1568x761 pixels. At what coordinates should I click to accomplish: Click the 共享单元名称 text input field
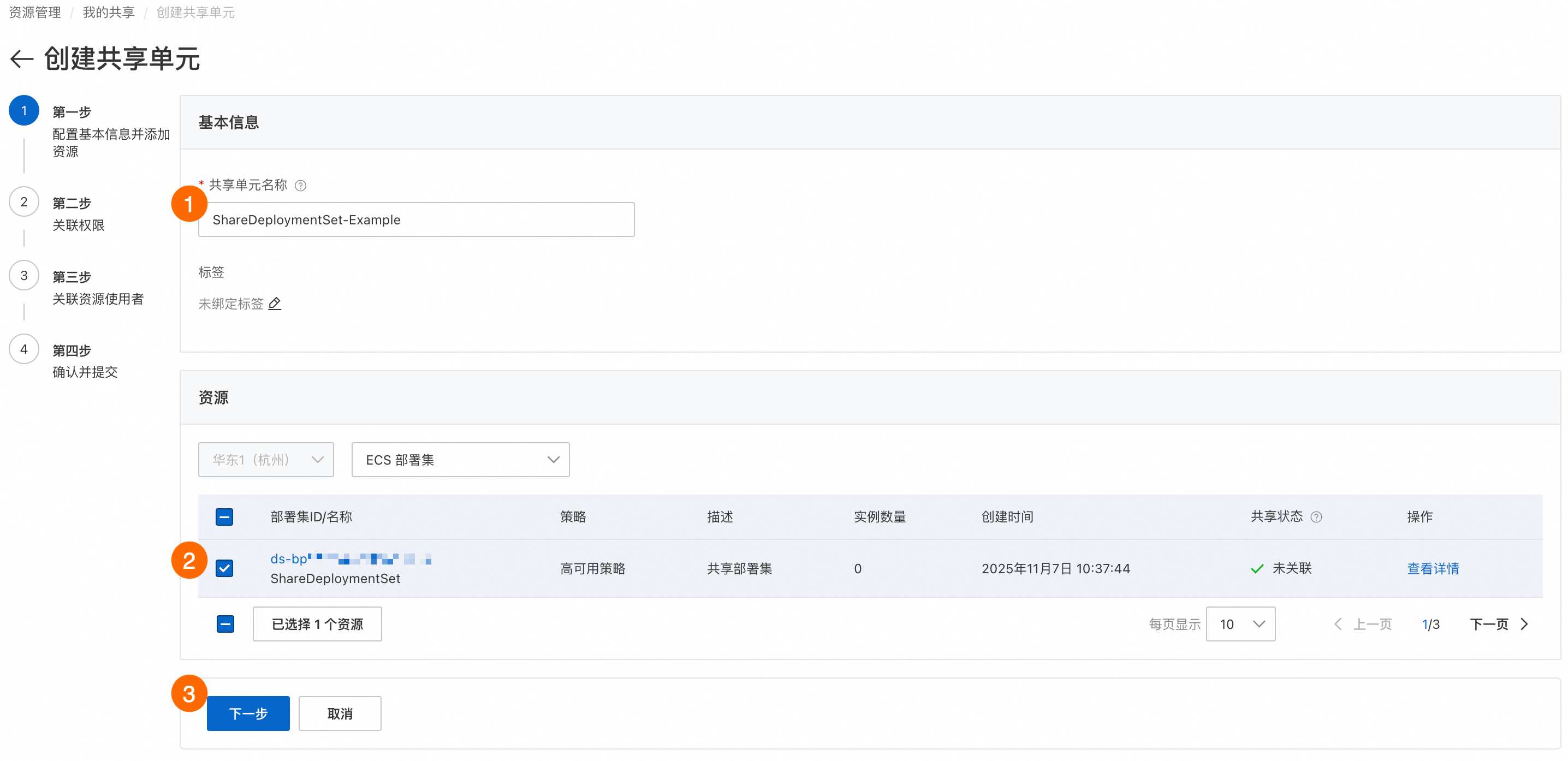pyautogui.click(x=417, y=220)
